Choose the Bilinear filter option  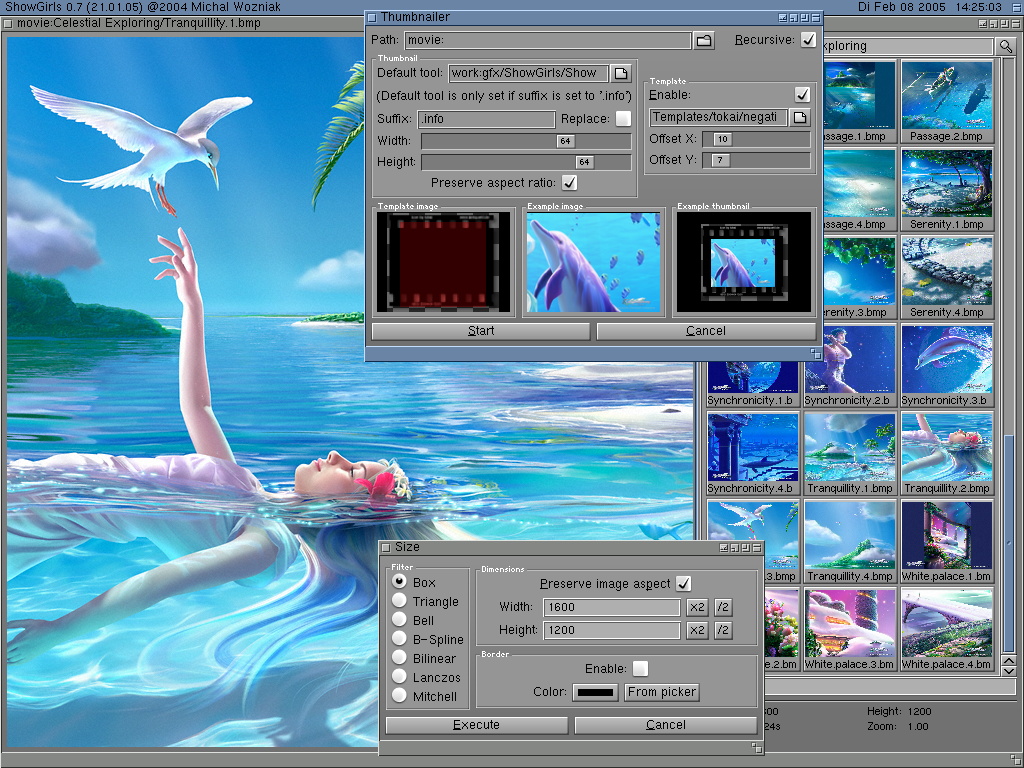tap(400, 658)
